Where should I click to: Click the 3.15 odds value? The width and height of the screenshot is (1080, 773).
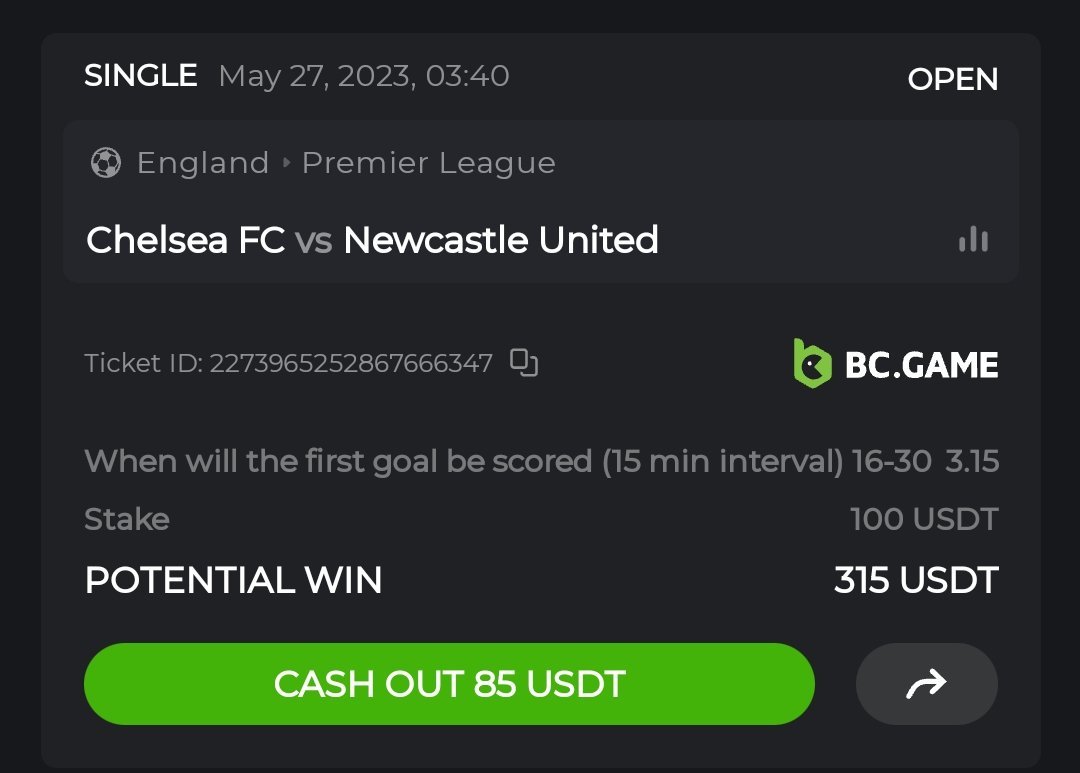(x=972, y=461)
